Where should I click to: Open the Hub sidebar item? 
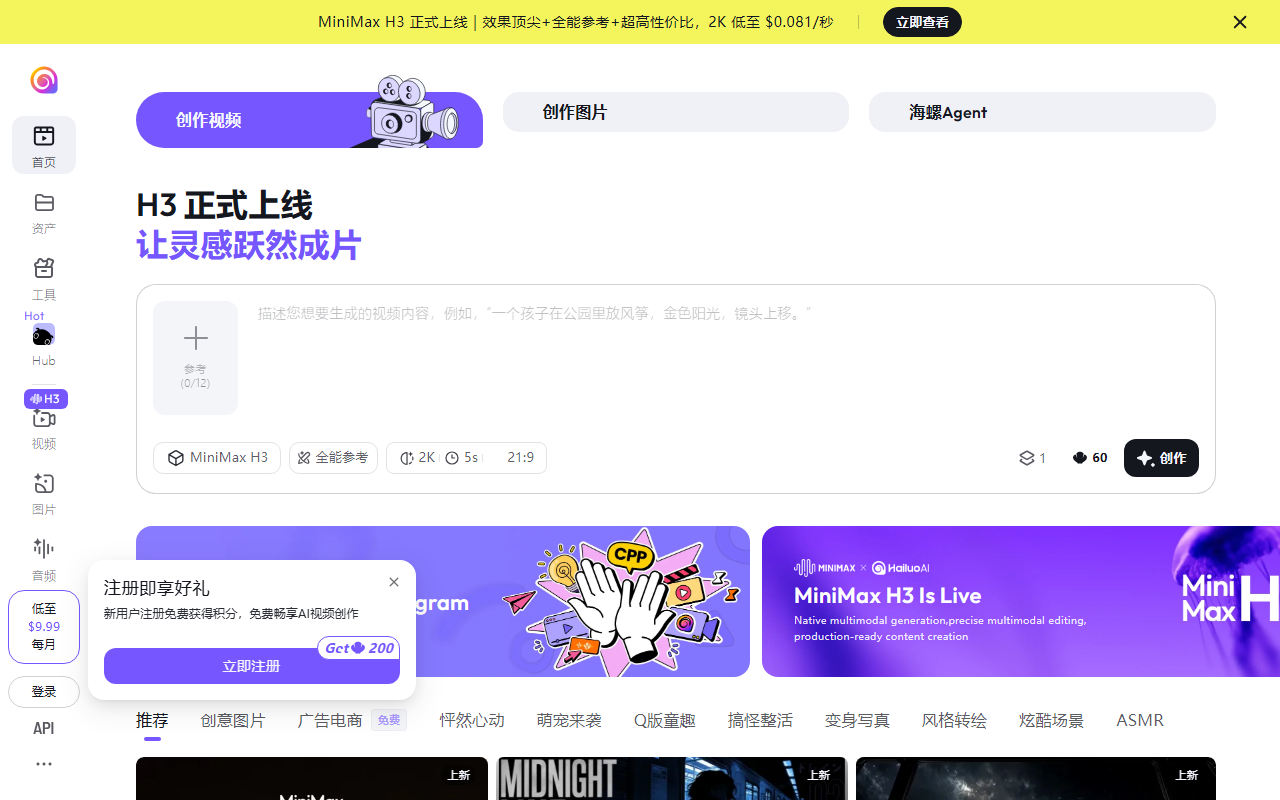tap(44, 345)
